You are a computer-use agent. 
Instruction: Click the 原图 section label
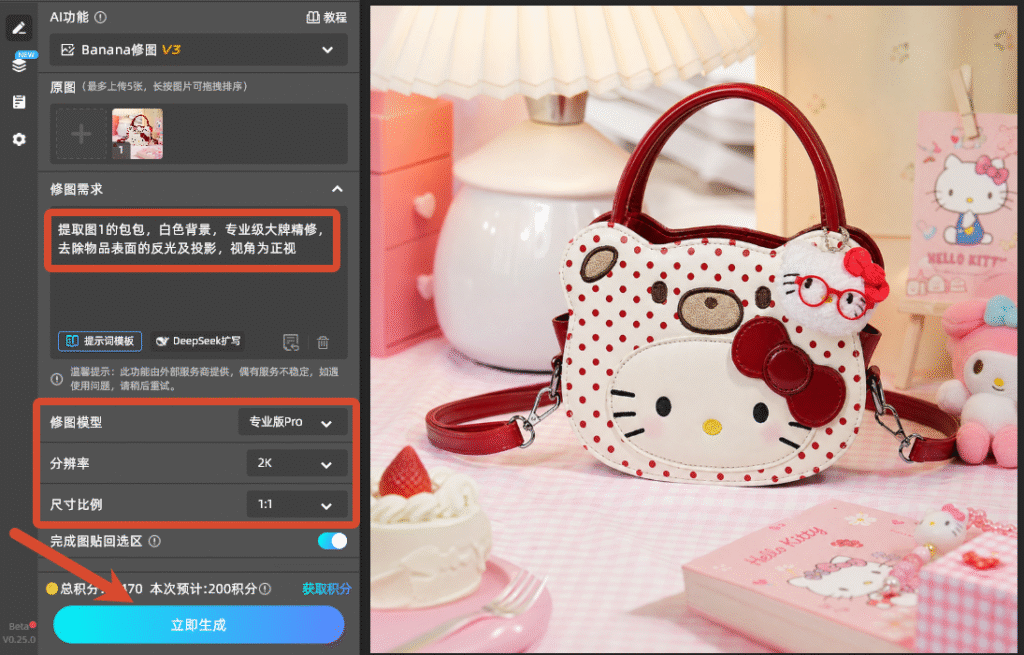click(63, 87)
